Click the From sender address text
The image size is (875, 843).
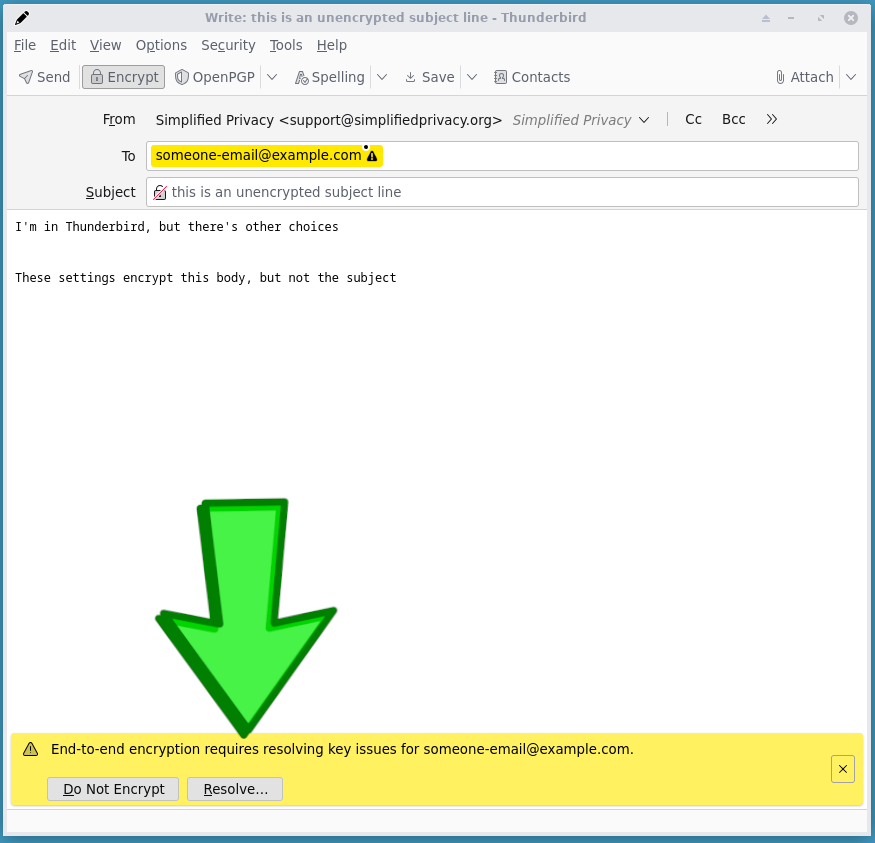[x=329, y=120]
